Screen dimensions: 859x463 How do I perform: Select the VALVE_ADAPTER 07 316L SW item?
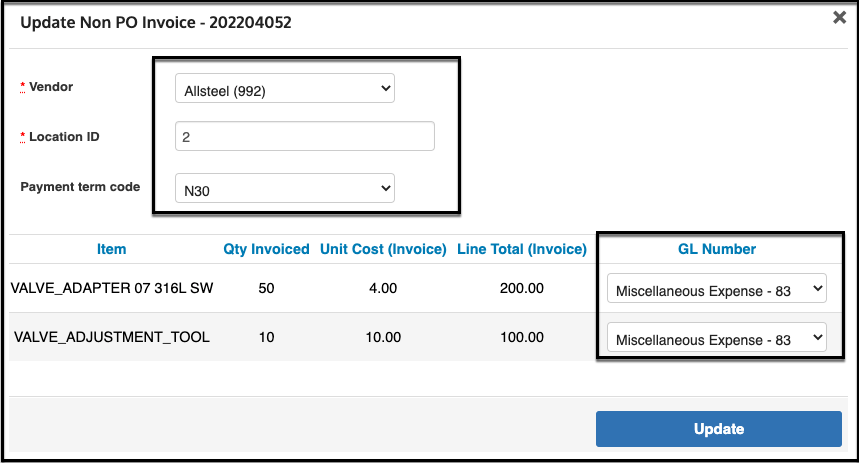click(x=112, y=288)
